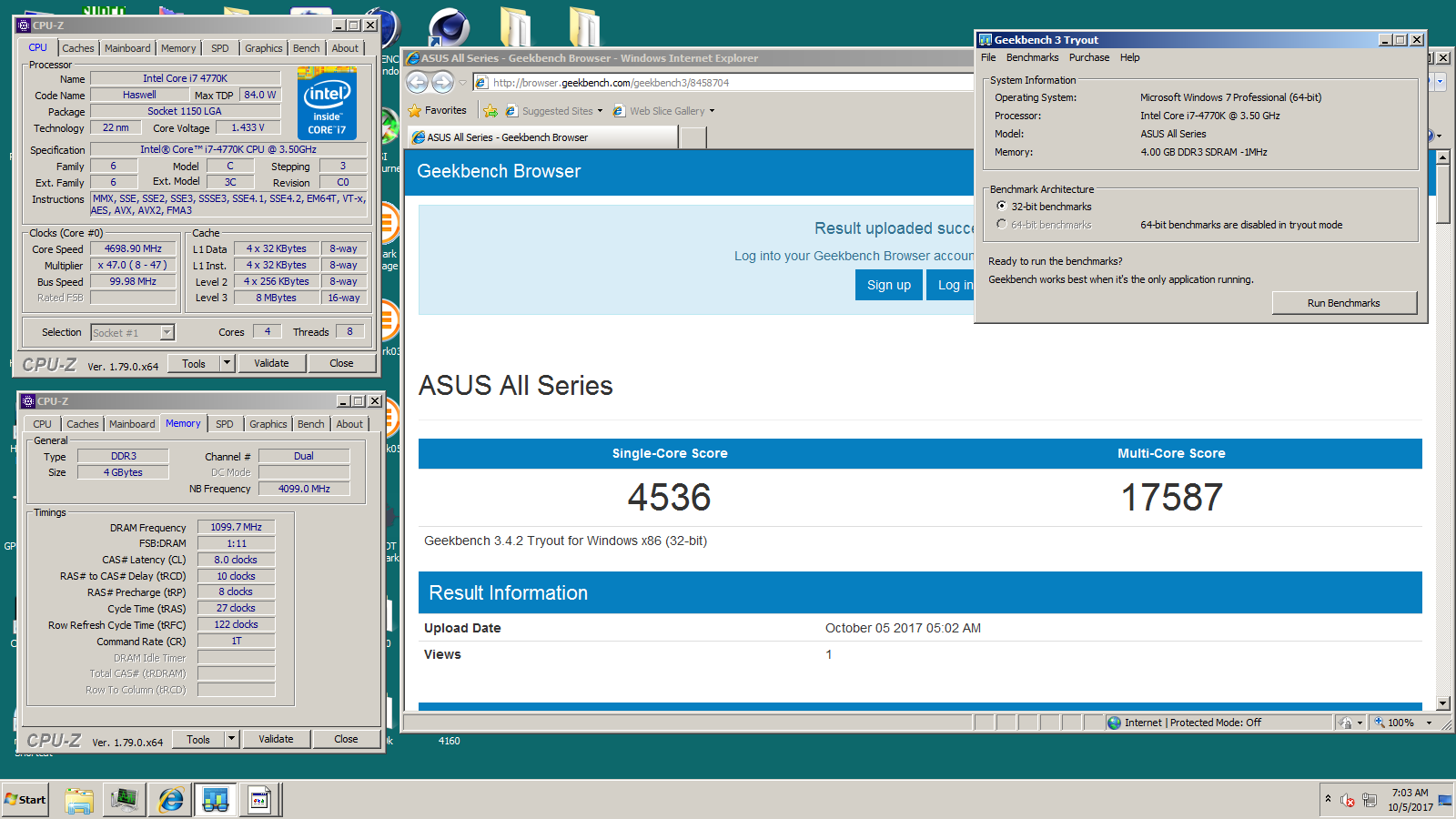
Task: Click the page icon in the address bar
Action: (481, 83)
